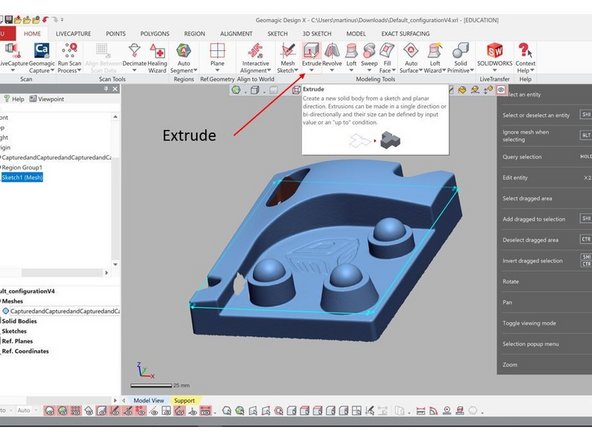
Task: Open the quick access toolbar customize arrow
Action: [x=62, y=20]
